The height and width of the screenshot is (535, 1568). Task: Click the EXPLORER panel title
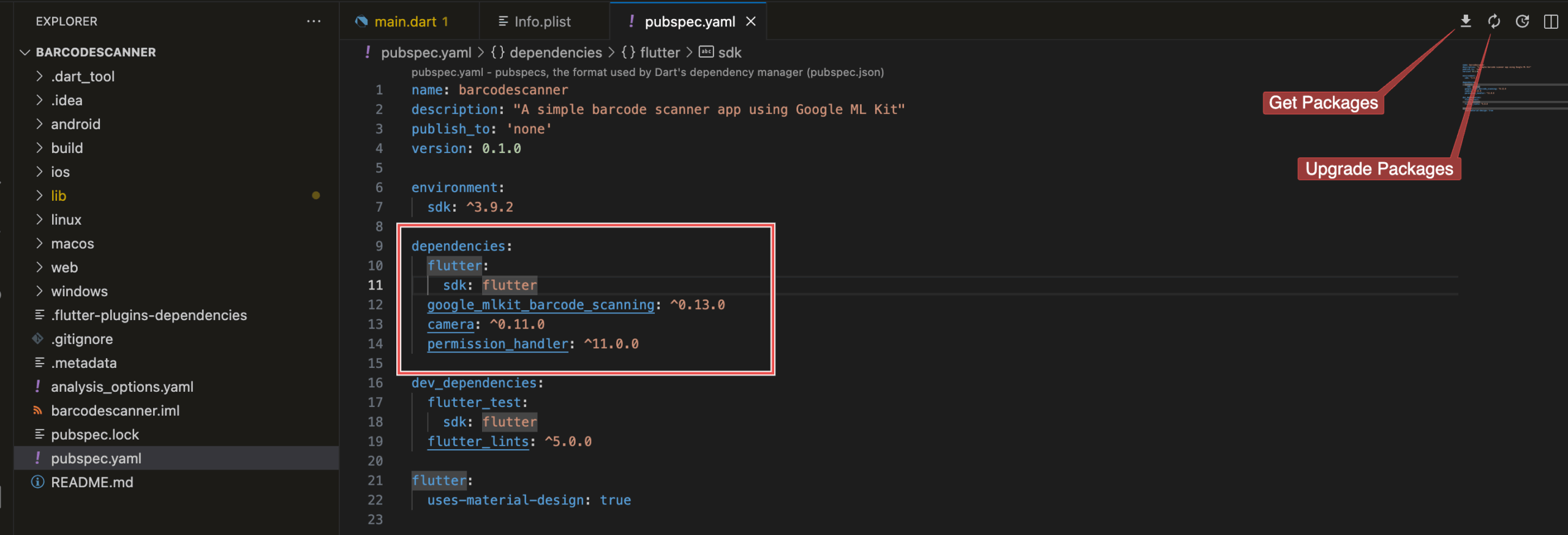pos(66,21)
